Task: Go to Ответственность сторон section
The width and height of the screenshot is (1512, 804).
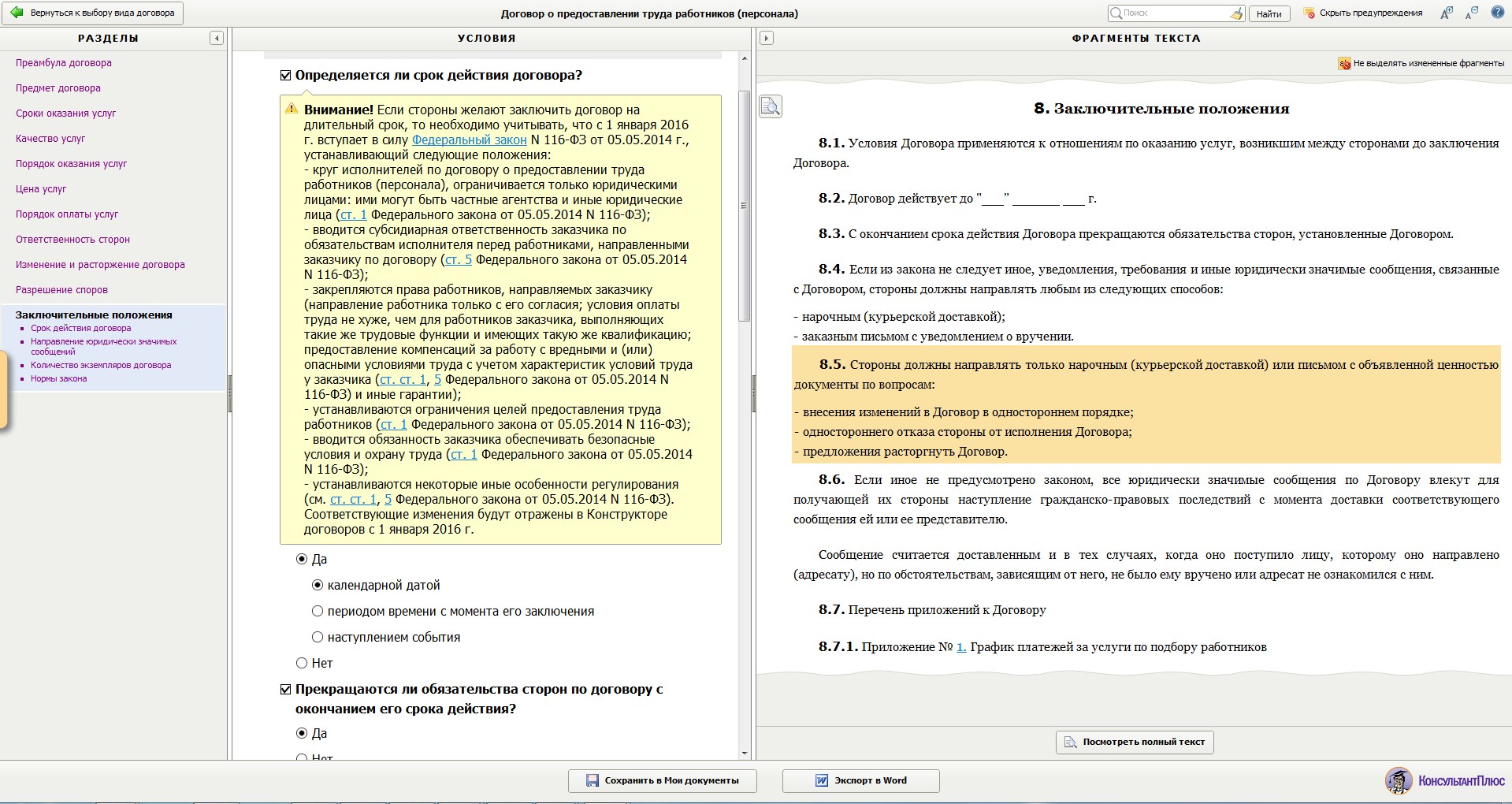Action: (72, 240)
